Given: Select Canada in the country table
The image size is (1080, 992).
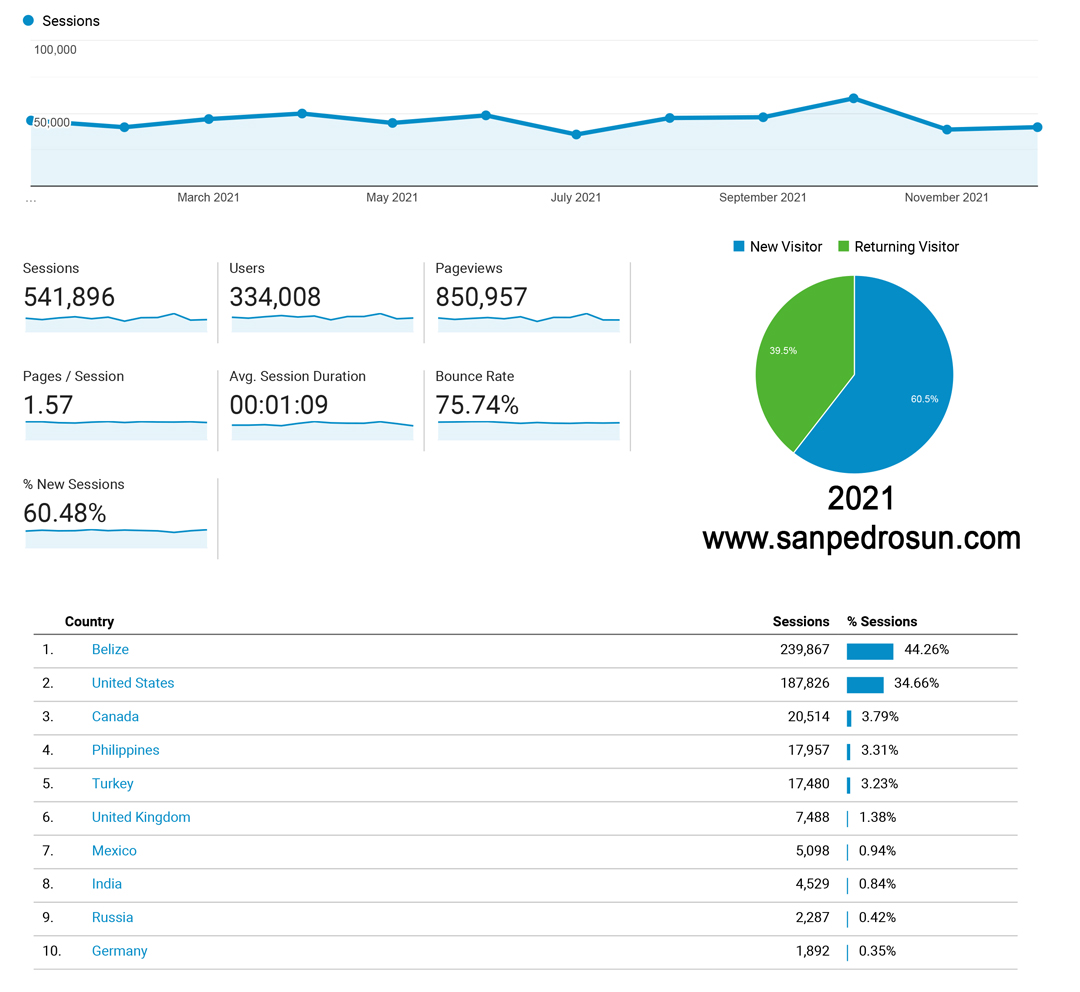Looking at the screenshot, I should pos(115,717).
